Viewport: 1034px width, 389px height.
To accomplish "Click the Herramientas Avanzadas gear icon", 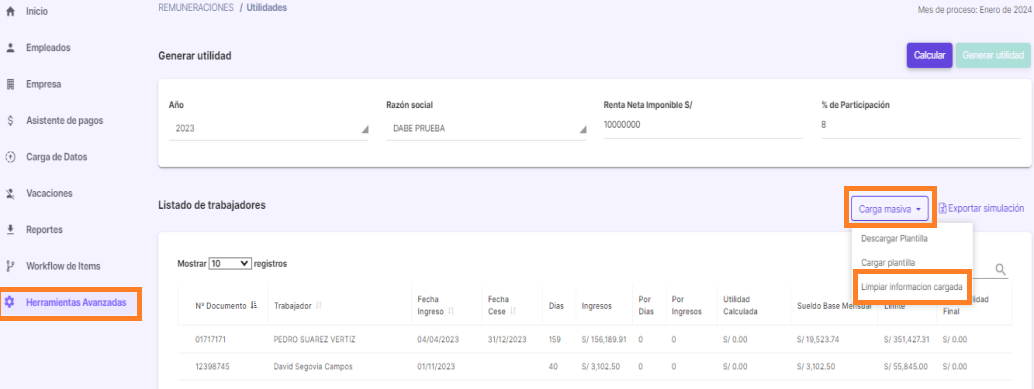I will point(10,303).
